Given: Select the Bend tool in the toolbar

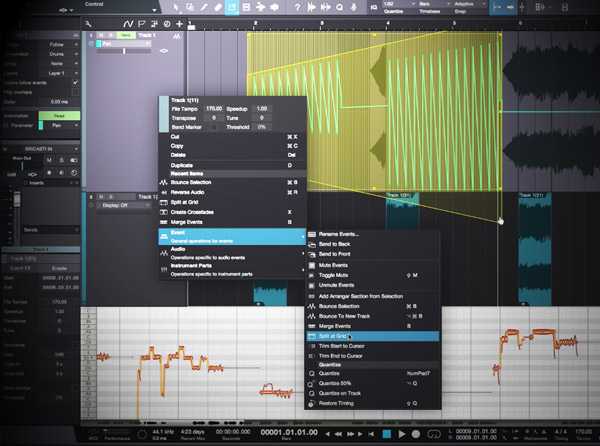Looking at the screenshot, I should (261, 7).
